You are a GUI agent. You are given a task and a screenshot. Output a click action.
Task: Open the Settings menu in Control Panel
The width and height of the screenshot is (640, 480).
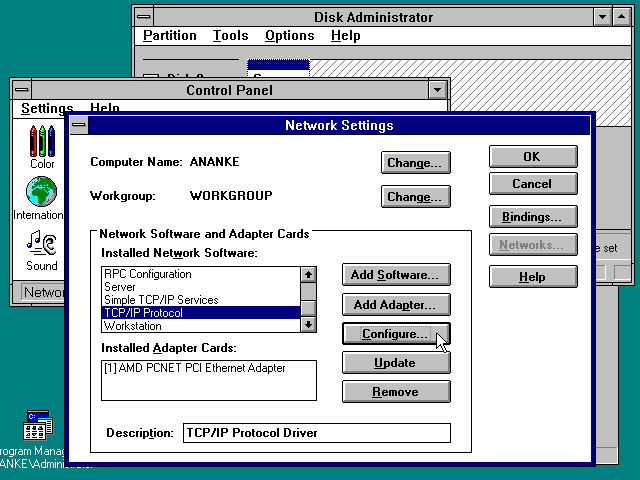click(47, 109)
